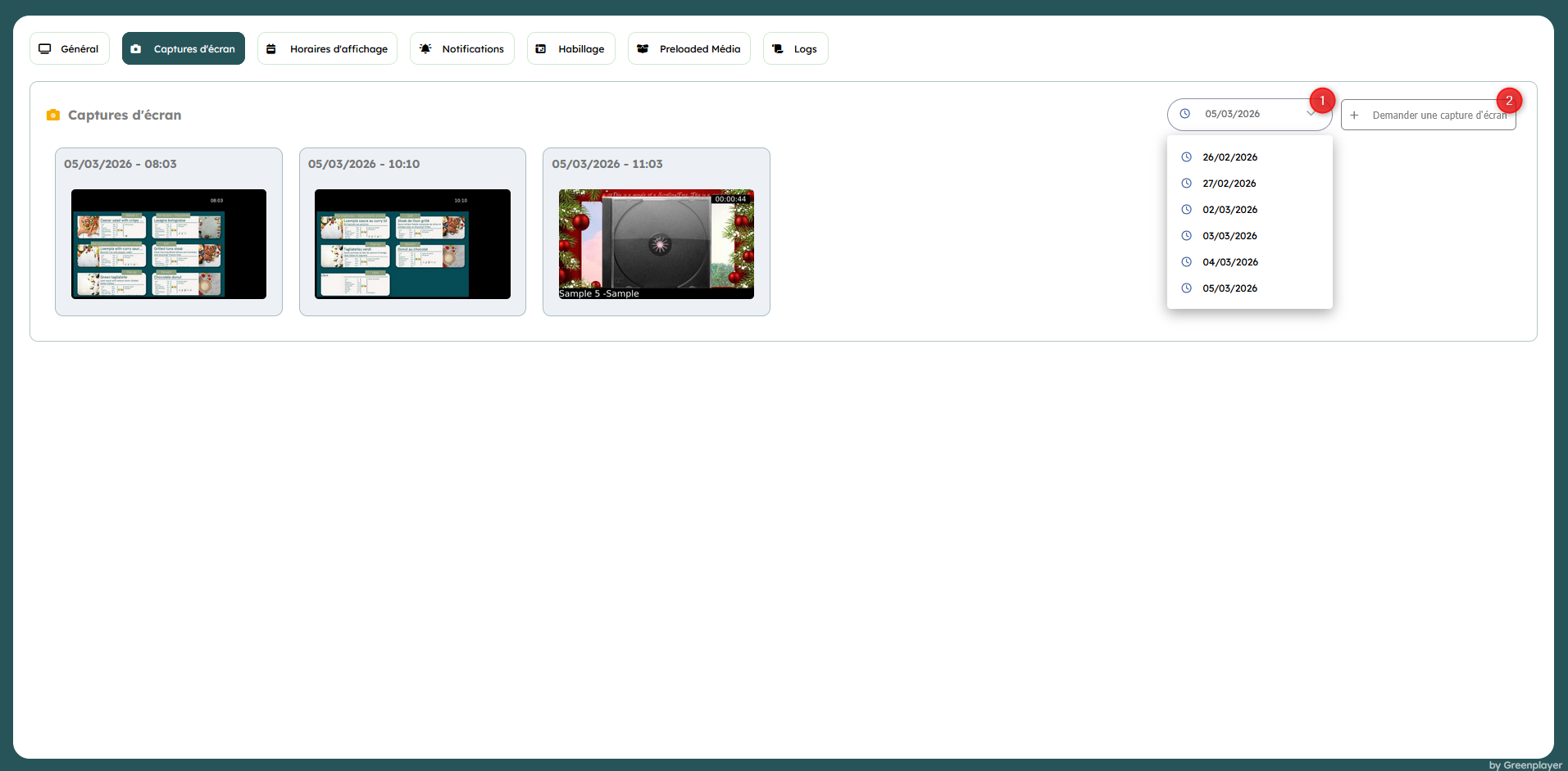The width and height of the screenshot is (1568, 771).
Task: Click the Habillage tab icon
Action: point(541,49)
